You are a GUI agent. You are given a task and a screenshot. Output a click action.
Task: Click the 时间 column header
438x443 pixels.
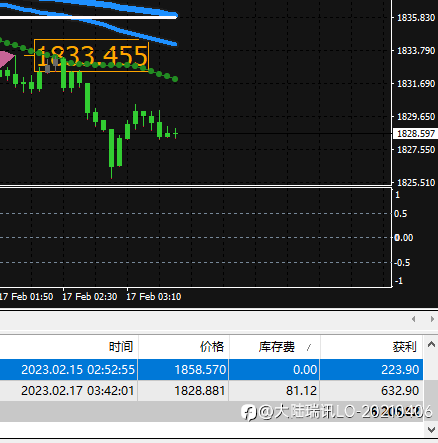point(69,347)
